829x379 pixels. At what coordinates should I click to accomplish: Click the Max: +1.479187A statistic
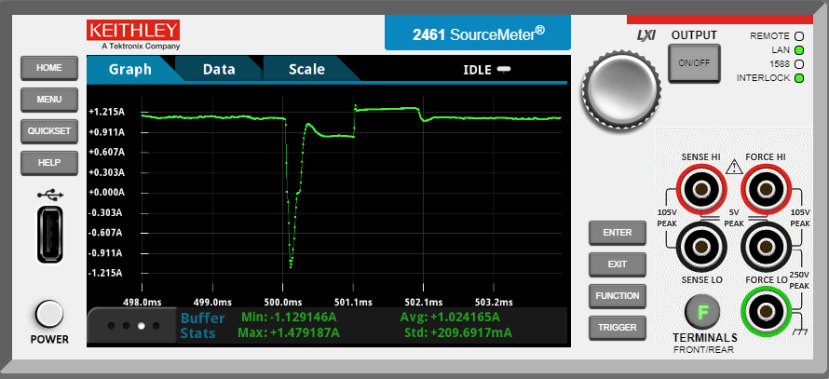(289, 333)
